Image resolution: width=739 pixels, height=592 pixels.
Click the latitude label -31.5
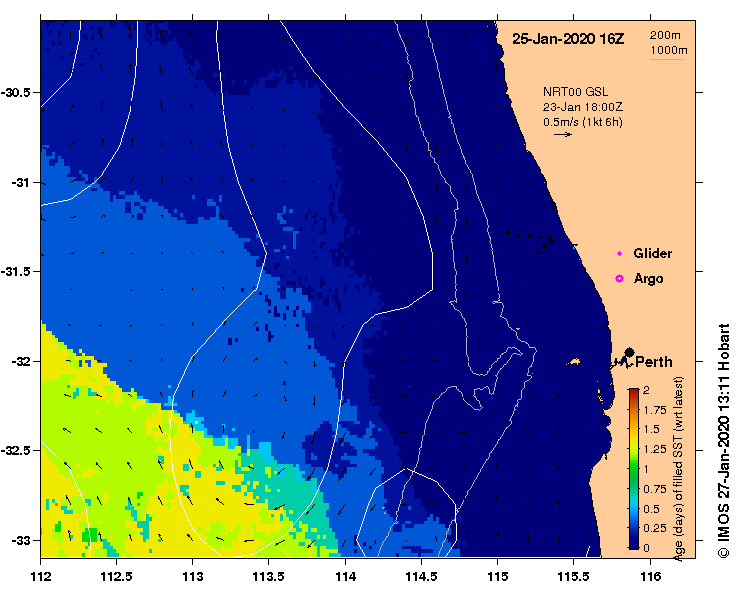click(16, 272)
